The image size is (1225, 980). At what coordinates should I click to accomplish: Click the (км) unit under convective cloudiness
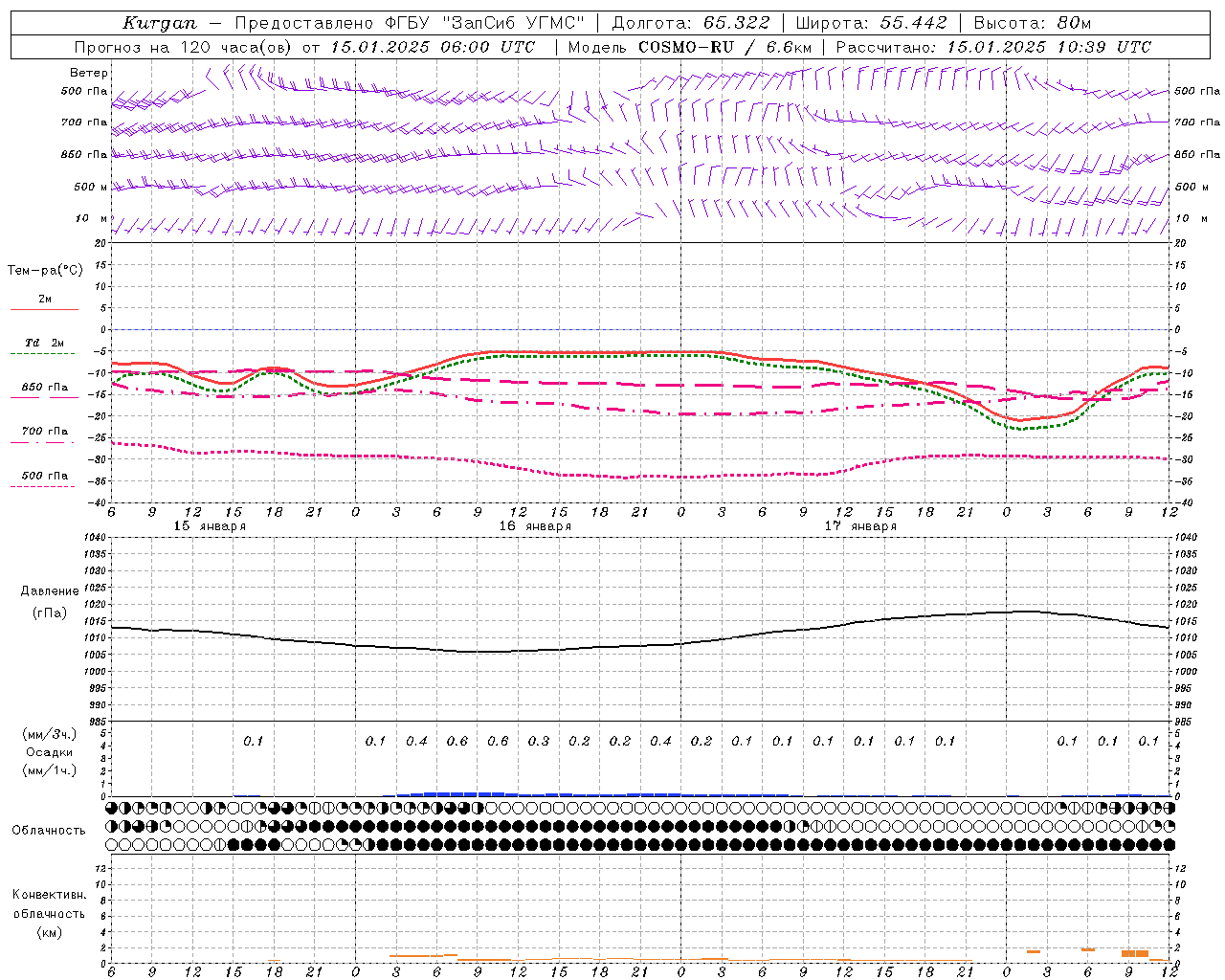pos(49,932)
